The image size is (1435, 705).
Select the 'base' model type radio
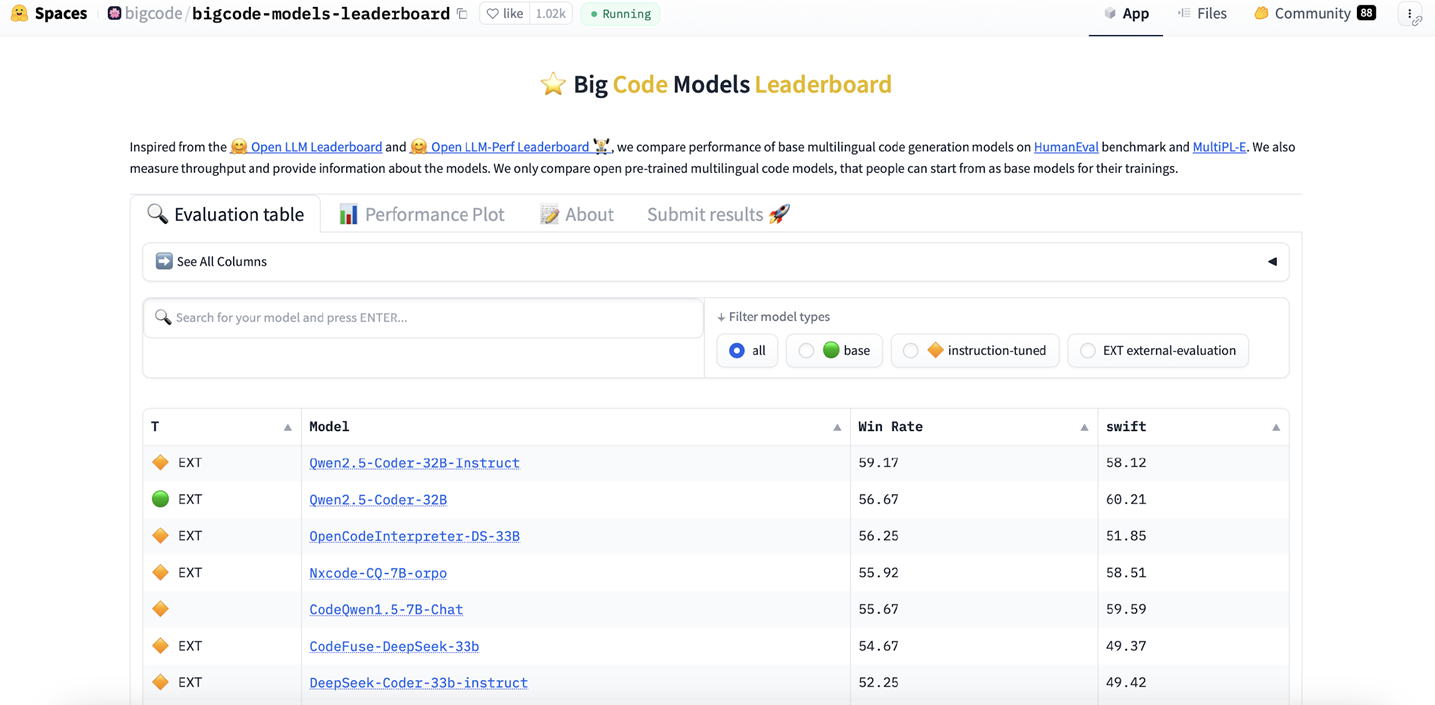point(806,351)
